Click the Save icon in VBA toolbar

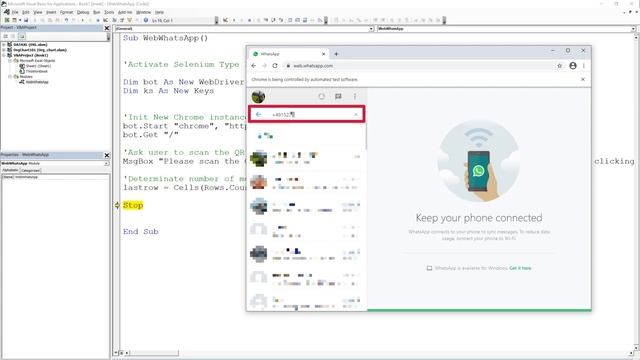26,20
